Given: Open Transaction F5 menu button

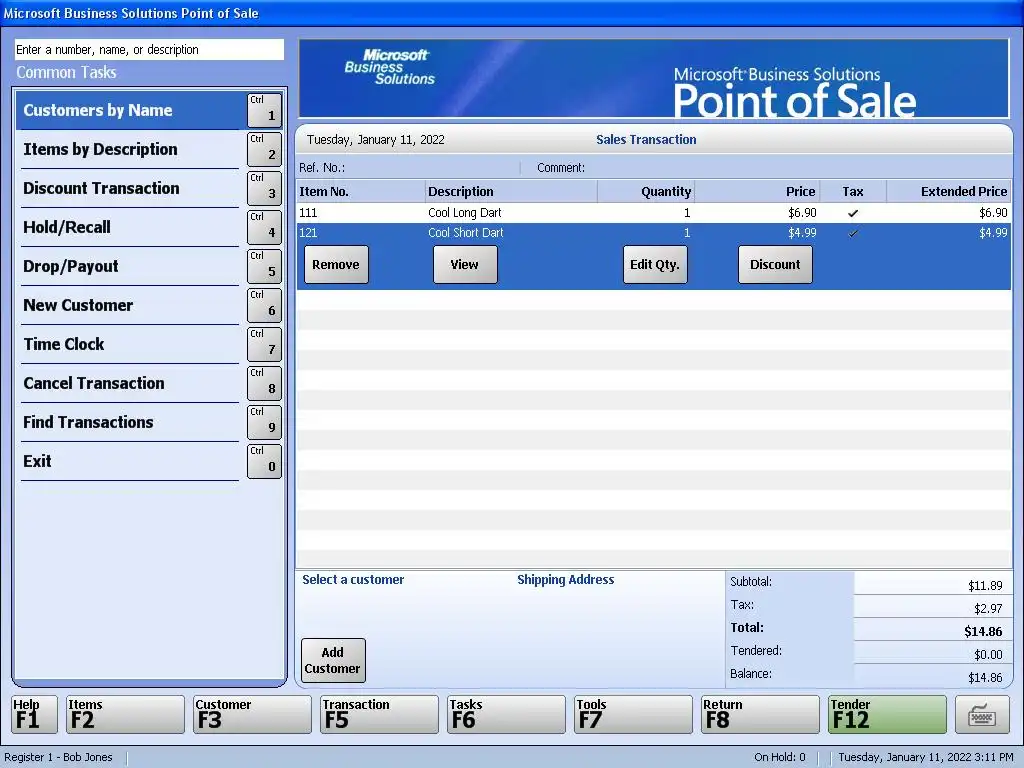Looking at the screenshot, I should 379,714.
